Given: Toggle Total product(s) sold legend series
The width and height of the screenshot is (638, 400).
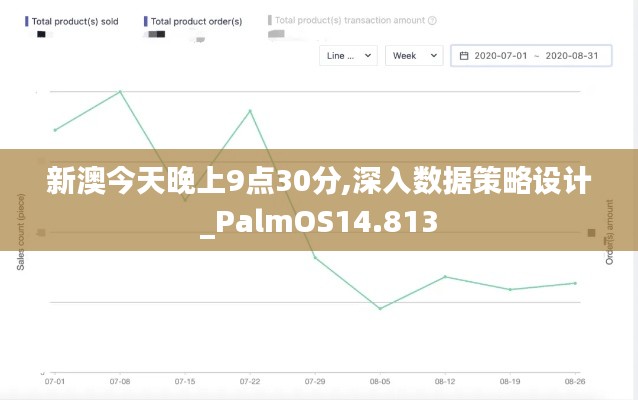Looking at the screenshot, I should click(x=72, y=21).
